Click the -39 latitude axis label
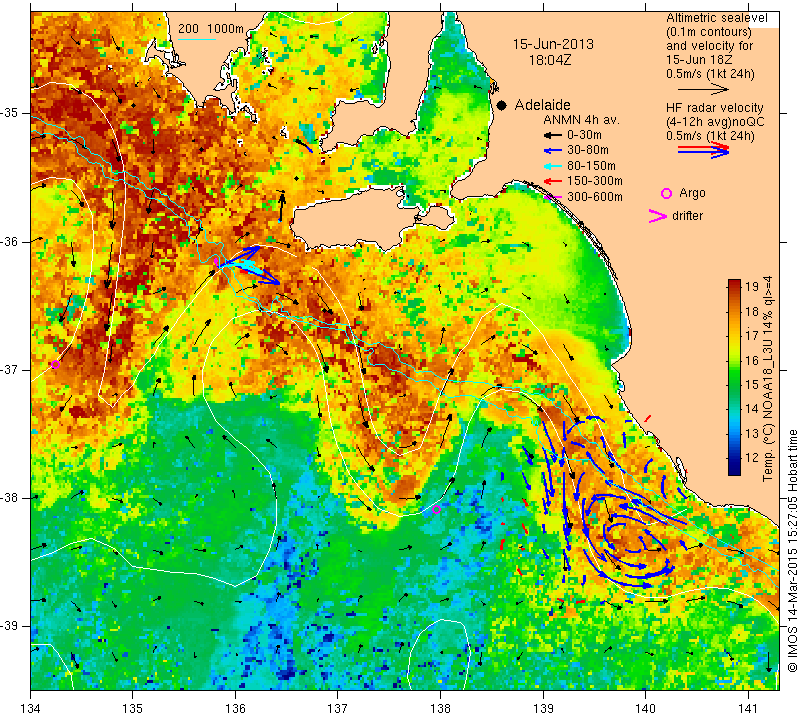The height and width of the screenshot is (720, 800). (9, 626)
